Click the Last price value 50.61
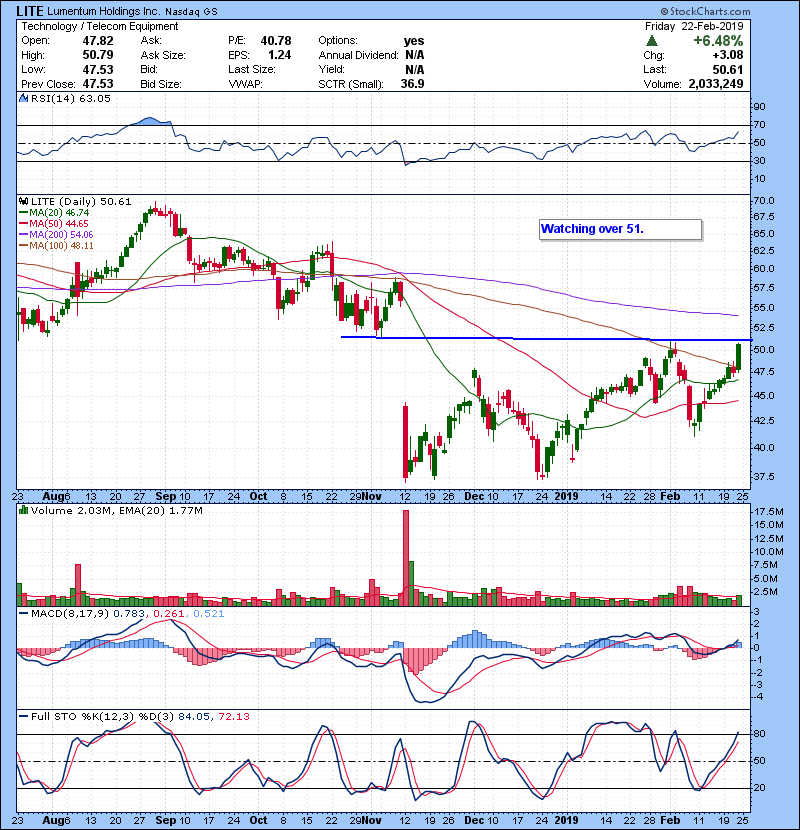The height and width of the screenshot is (830, 800). (727, 69)
